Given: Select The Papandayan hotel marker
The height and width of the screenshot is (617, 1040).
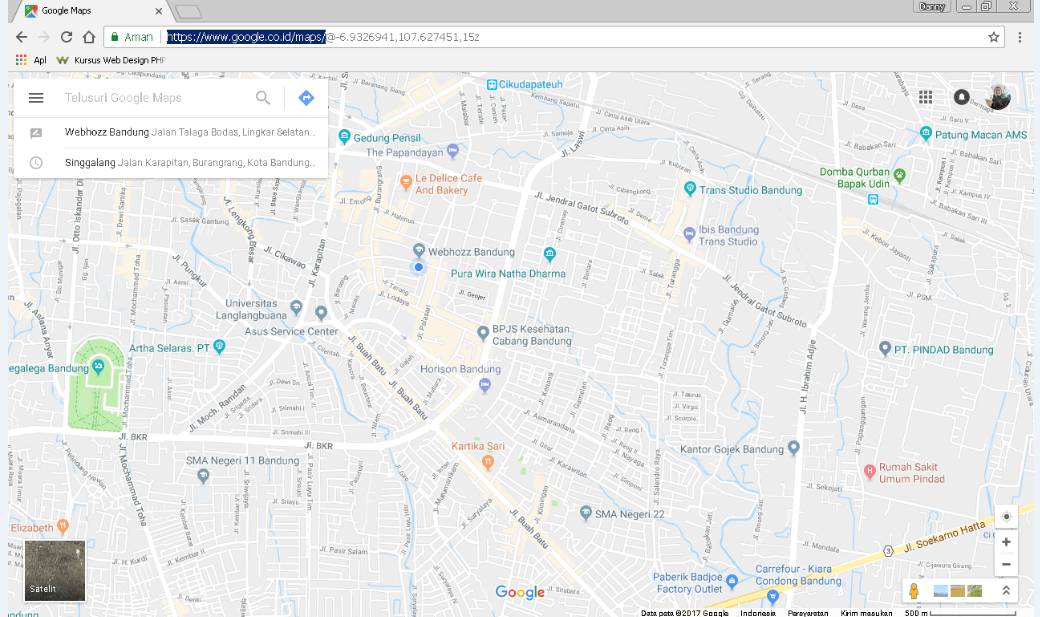Looking at the screenshot, I should pyautogui.click(x=453, y=151).
